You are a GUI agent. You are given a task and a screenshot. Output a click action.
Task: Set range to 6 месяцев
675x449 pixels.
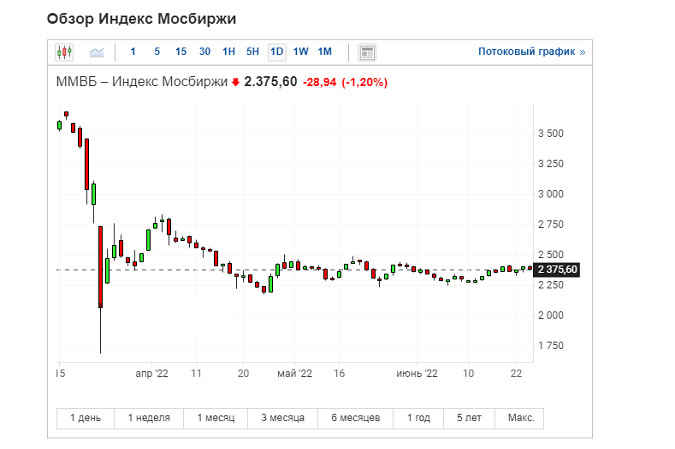point(356,418)
